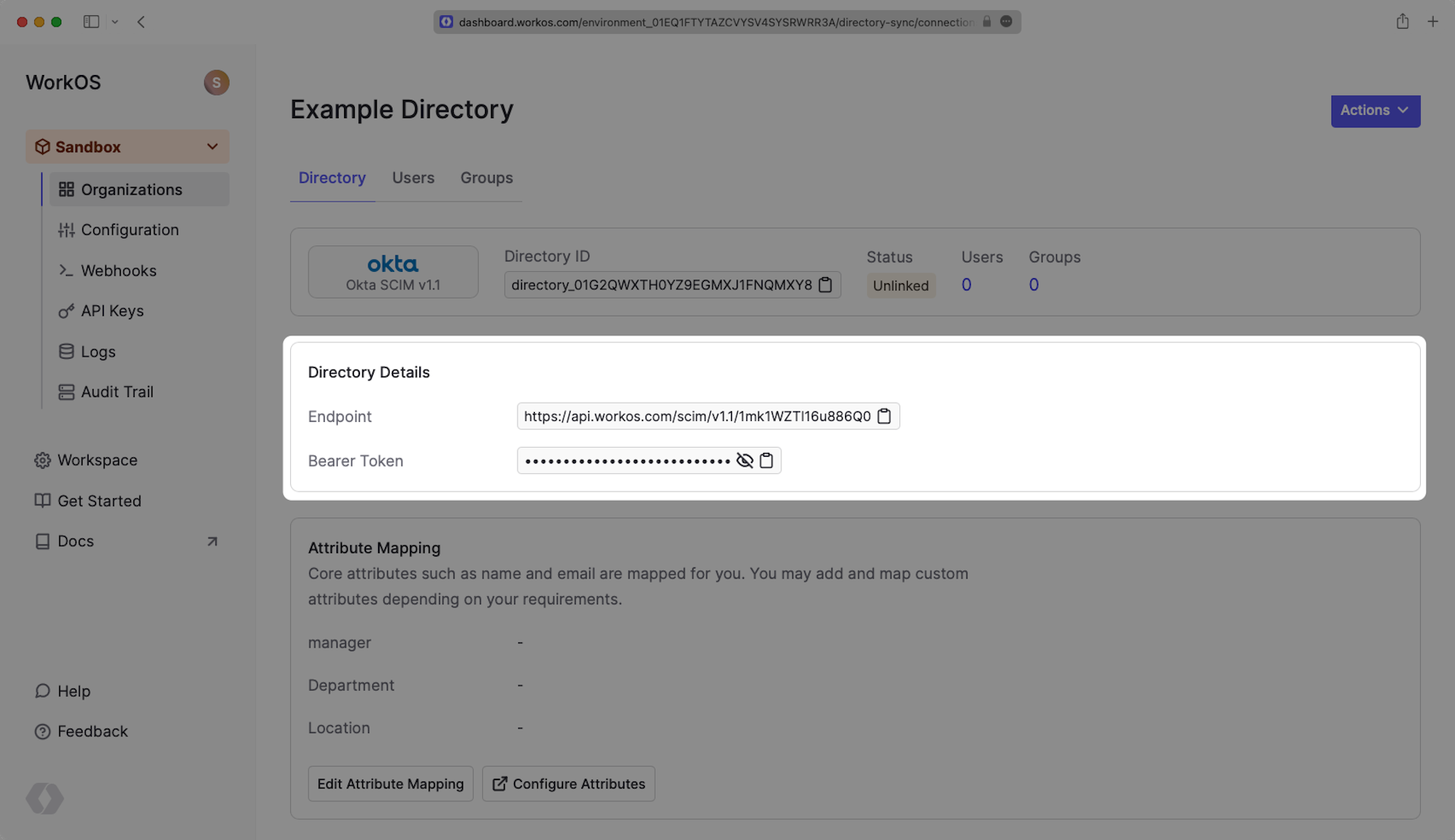
Task: Open API Keys in sidebar
Action: [112, 311]
